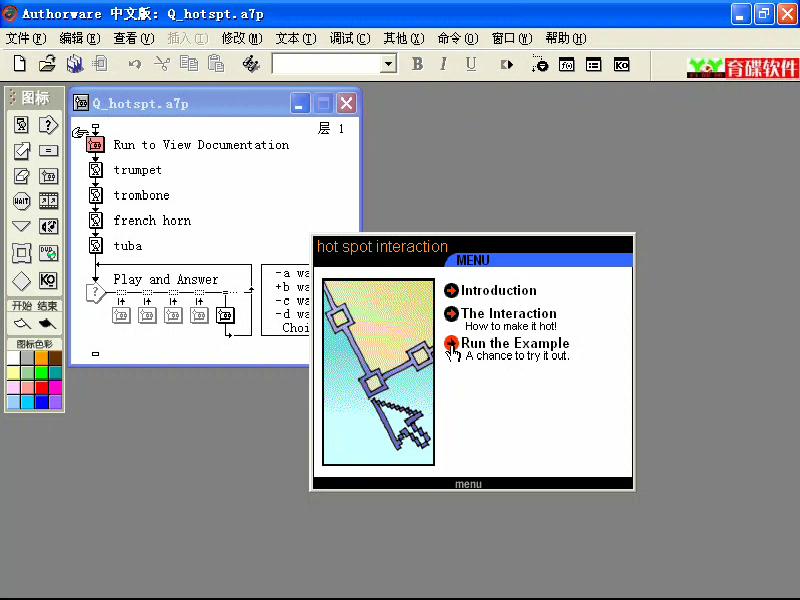
Task: Select the Sound icon in palette
Action: click(48, 226)
